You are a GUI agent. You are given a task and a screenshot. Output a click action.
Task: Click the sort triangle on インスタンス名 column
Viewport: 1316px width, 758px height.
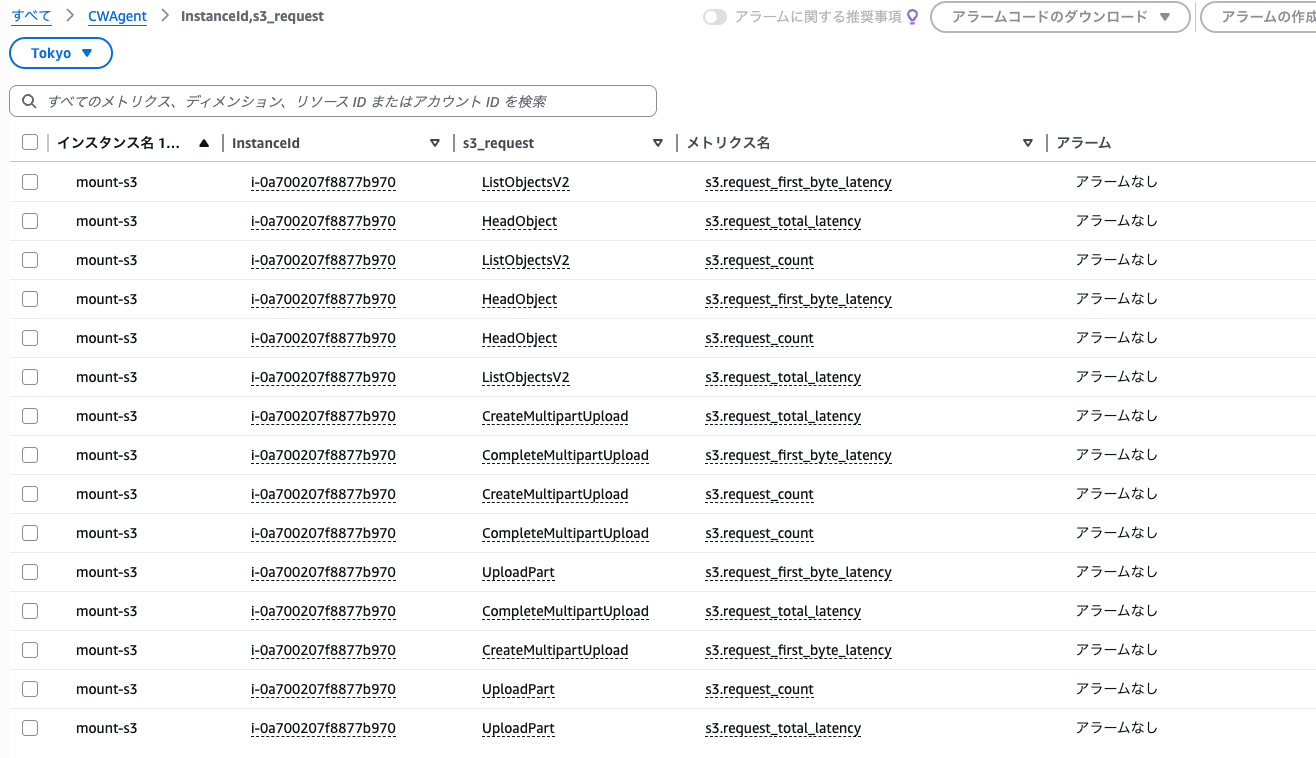click(x=204, y=143)
